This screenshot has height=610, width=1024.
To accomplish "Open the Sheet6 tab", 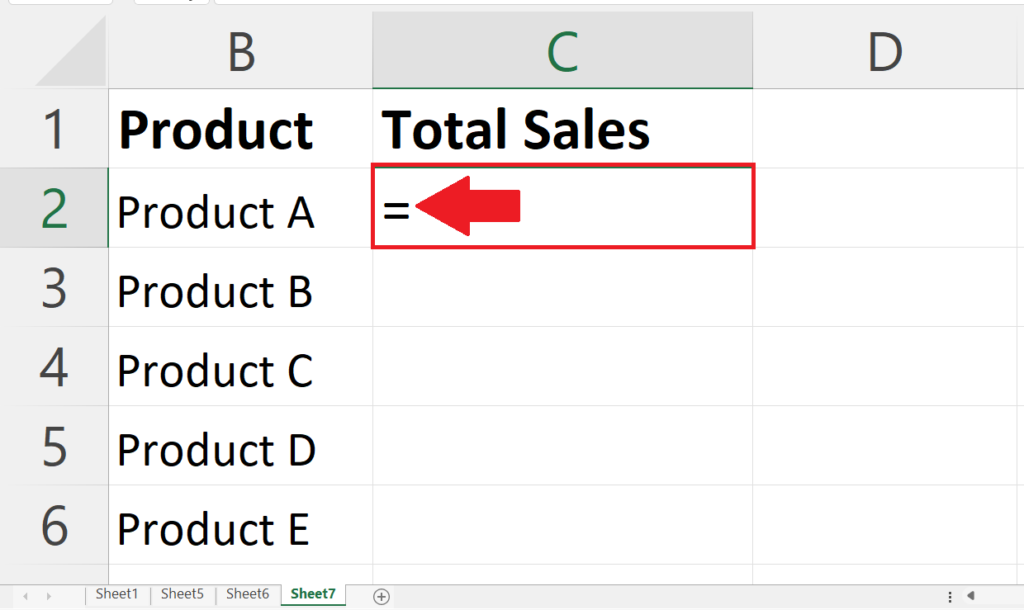I will click(x=248, y=594).
